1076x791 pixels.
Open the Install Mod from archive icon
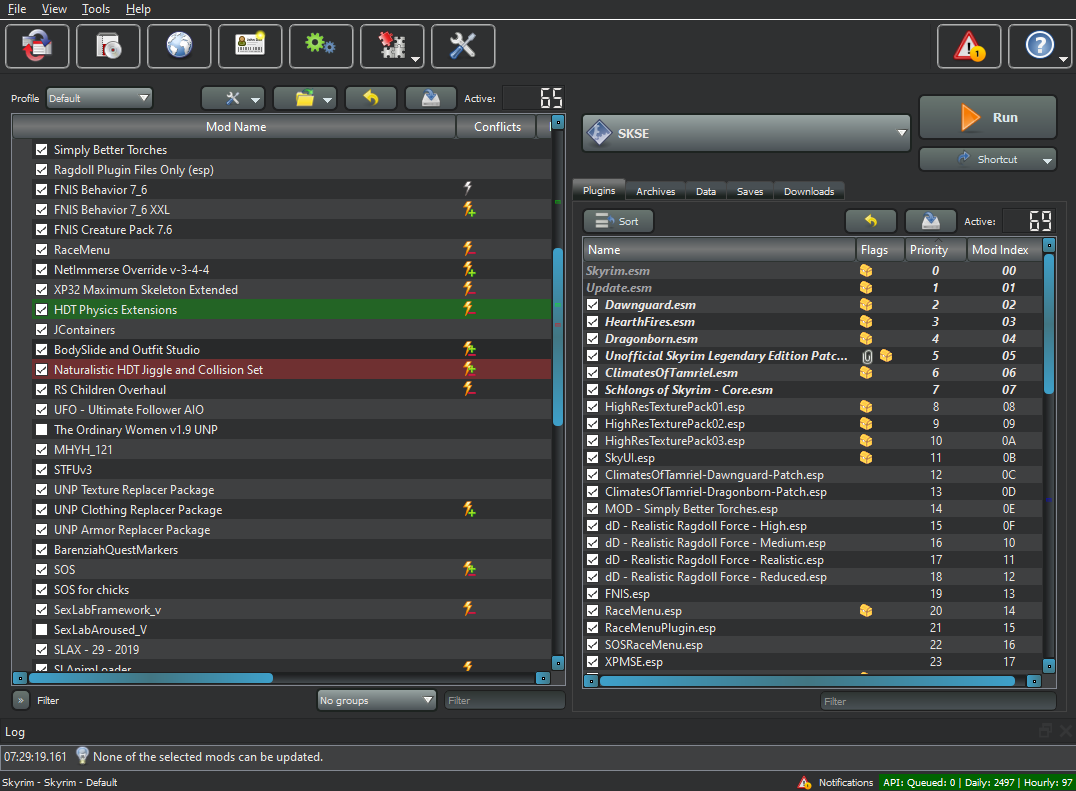click(108, 46)
